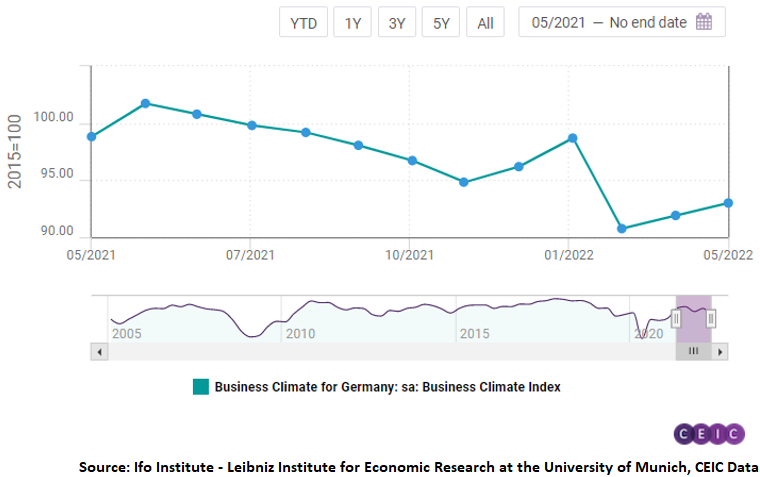The image size is (760, 477).
Task: Click the CEIC logo
Action: tap(709, 433)
